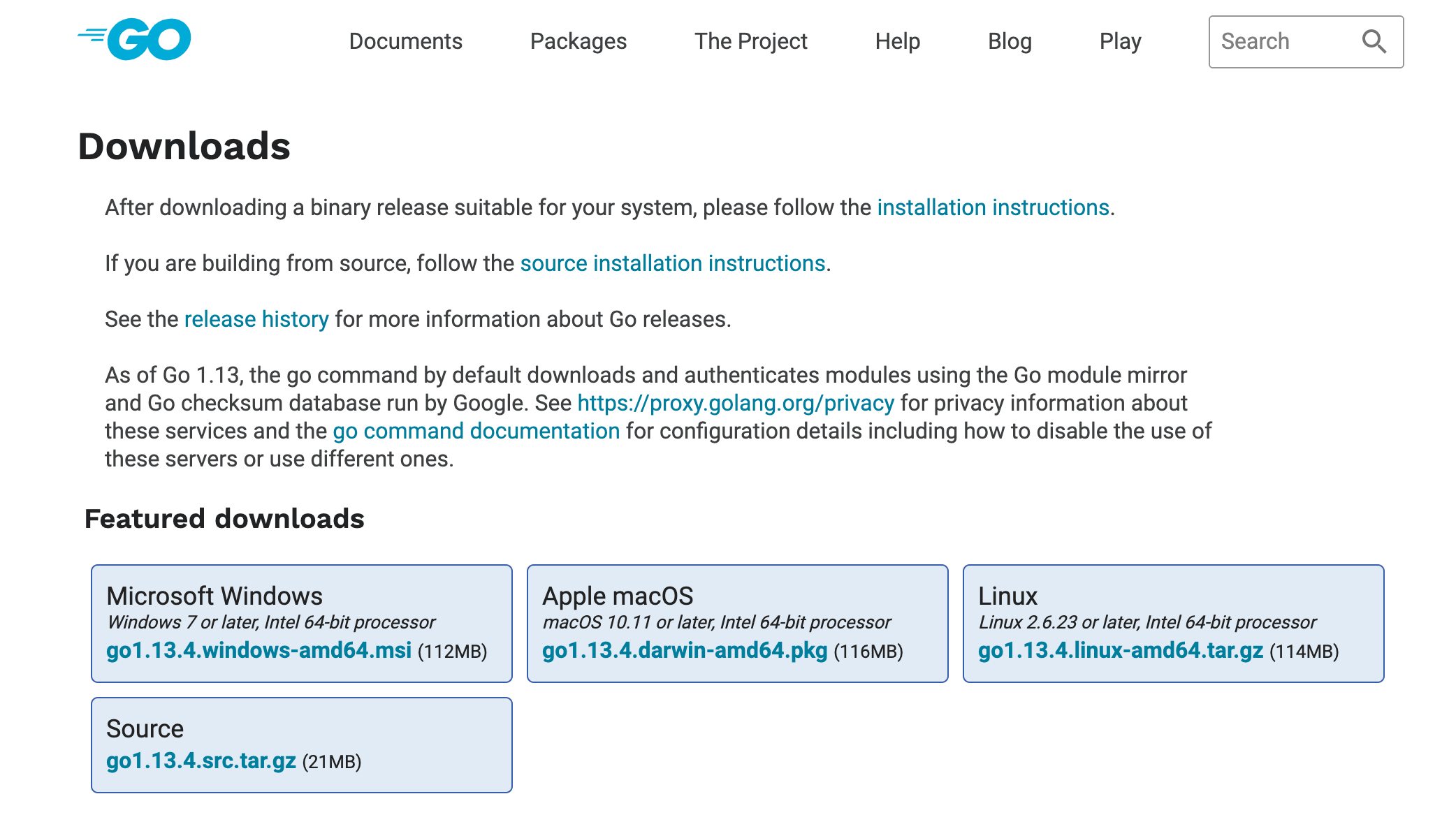Open the Play page from the navigation
Viewport: 1456px width, 838px height.
(1120, 41)
